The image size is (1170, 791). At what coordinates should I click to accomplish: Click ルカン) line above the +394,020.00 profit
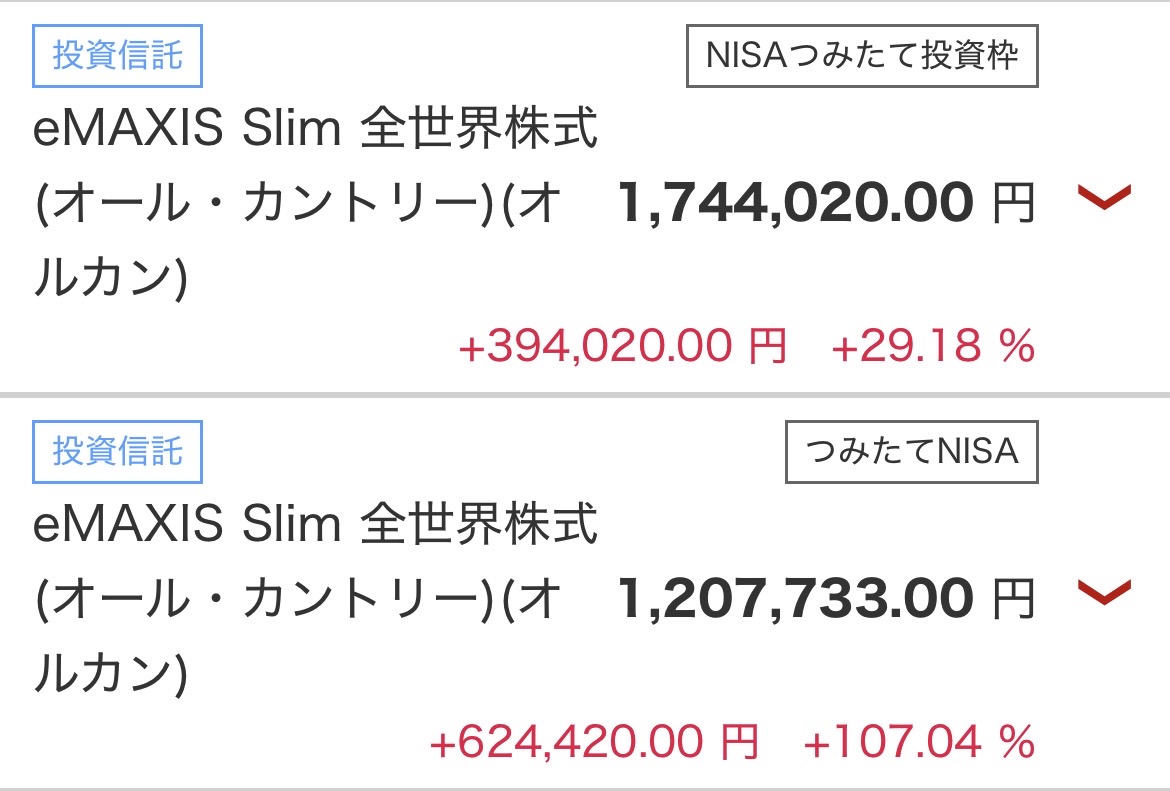[110, 279]
